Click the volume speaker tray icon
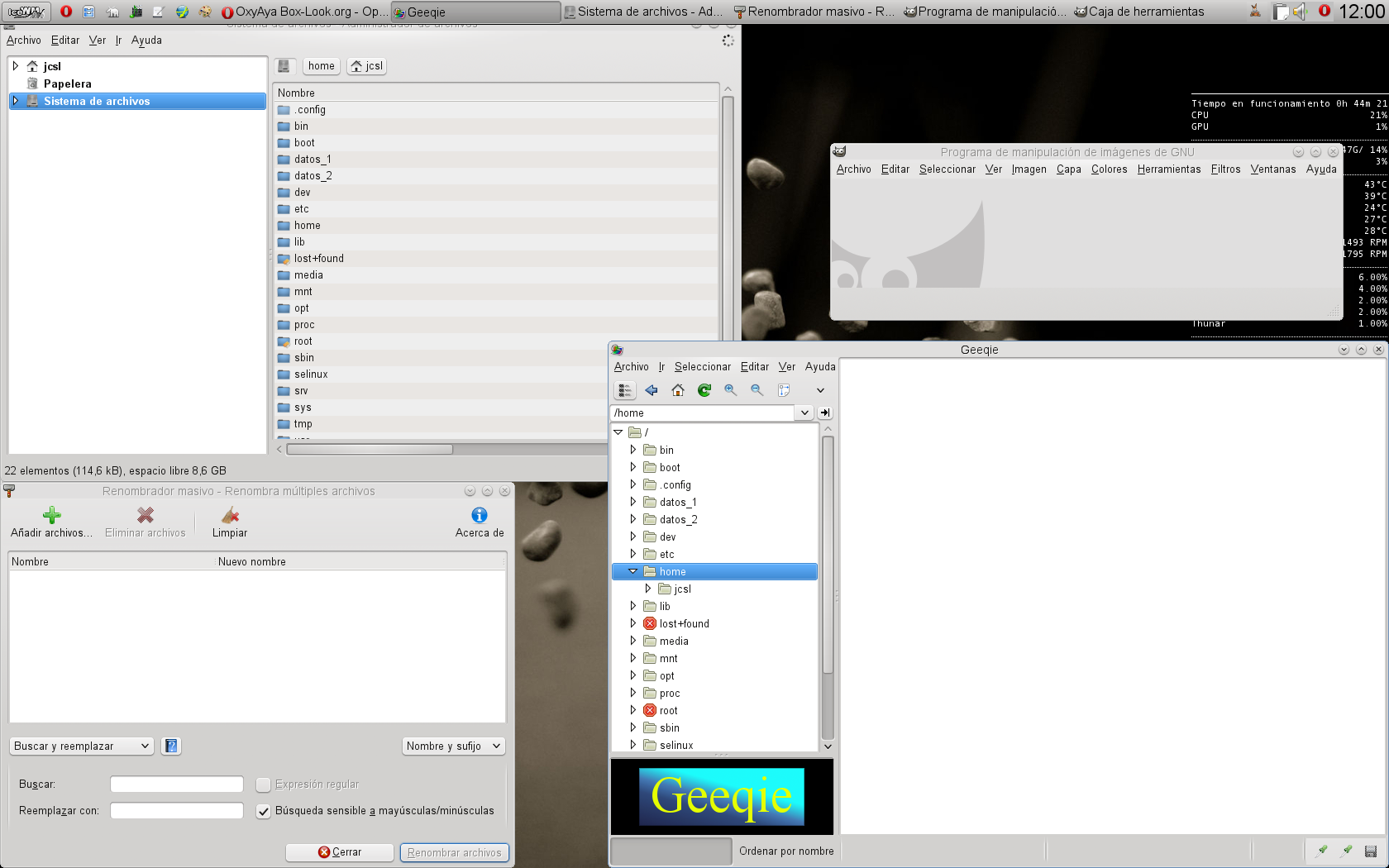The image size is (1389, 868). click(x=1301, y=12)
